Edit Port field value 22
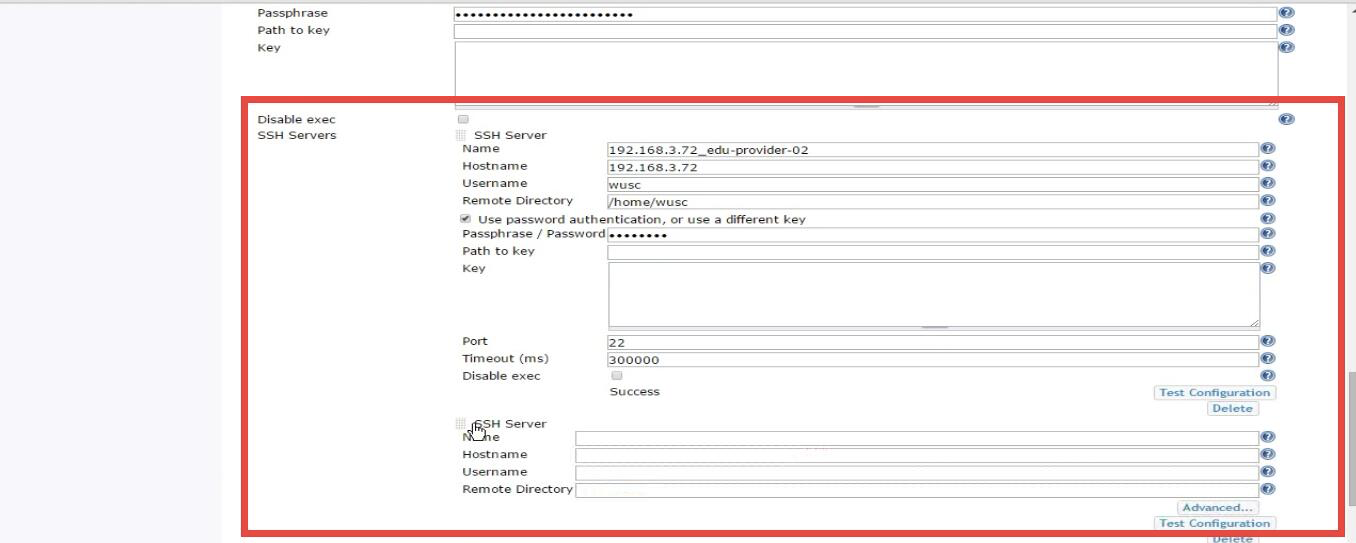This screenshot has height=543, width=1356. coord(932,342)
